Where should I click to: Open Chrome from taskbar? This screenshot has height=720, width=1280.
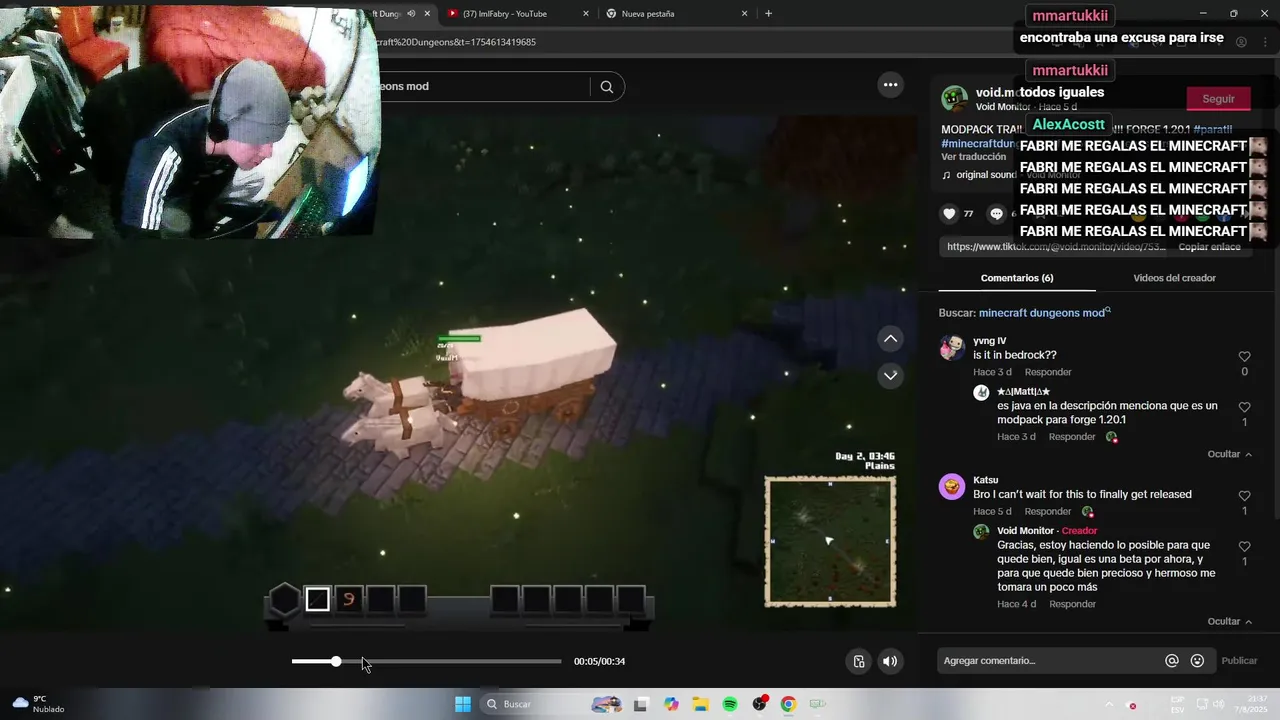coord(788,704)
